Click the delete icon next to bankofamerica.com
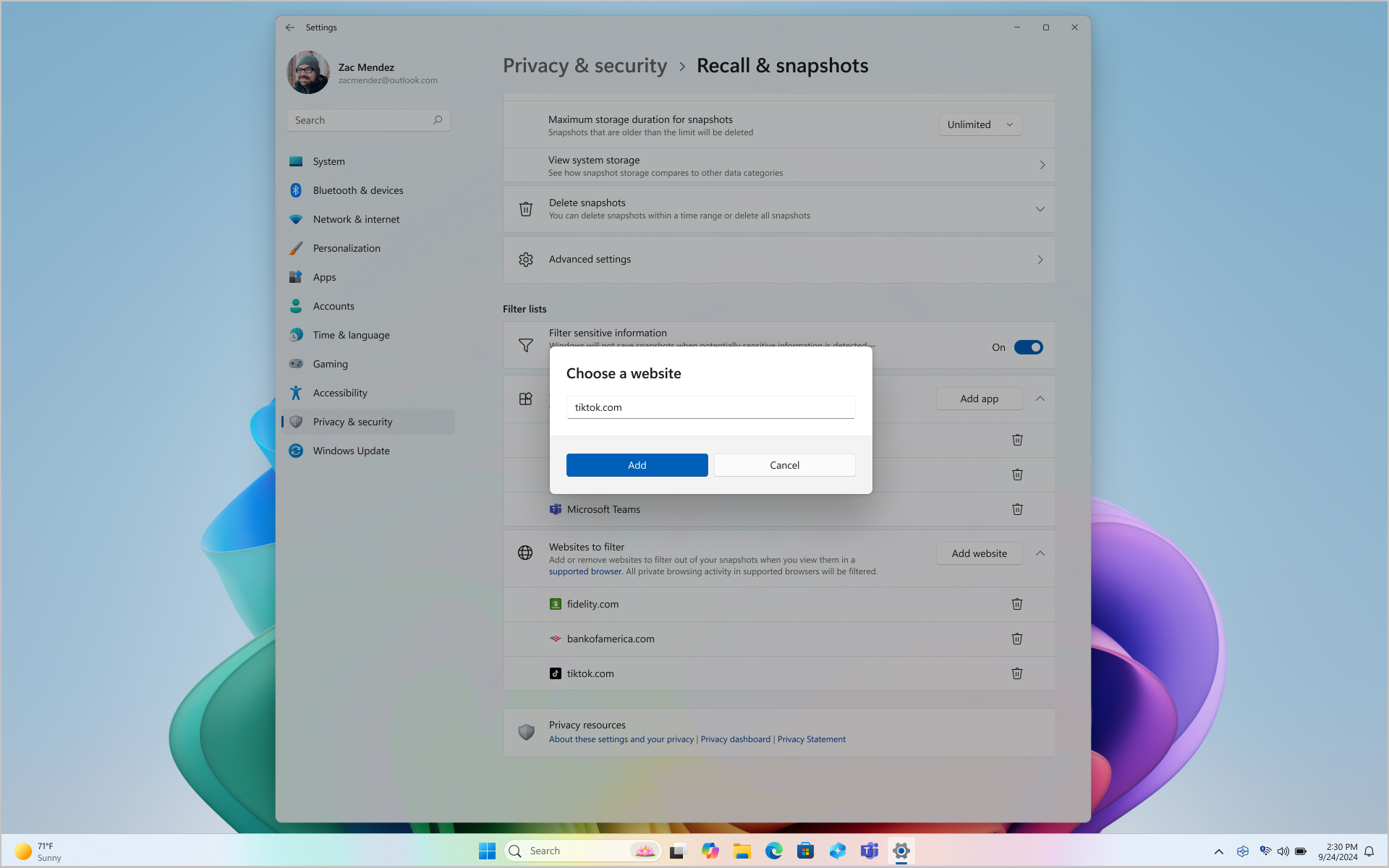Image resolution: width=1389 pixels, height=868 pixels. 1017,638
